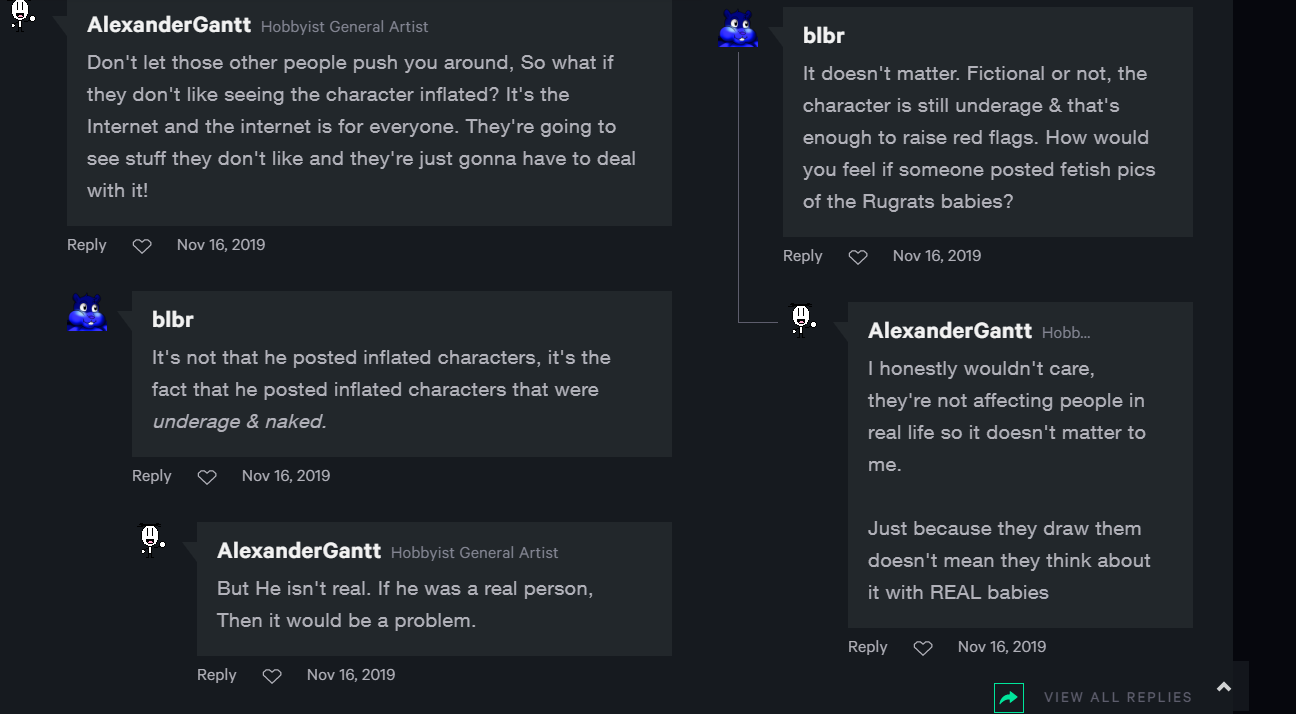The height and width of the screenshot is (714, 1296).
Task: Open AlexanderGantt's profile from top comment
Action: [169, 25]
